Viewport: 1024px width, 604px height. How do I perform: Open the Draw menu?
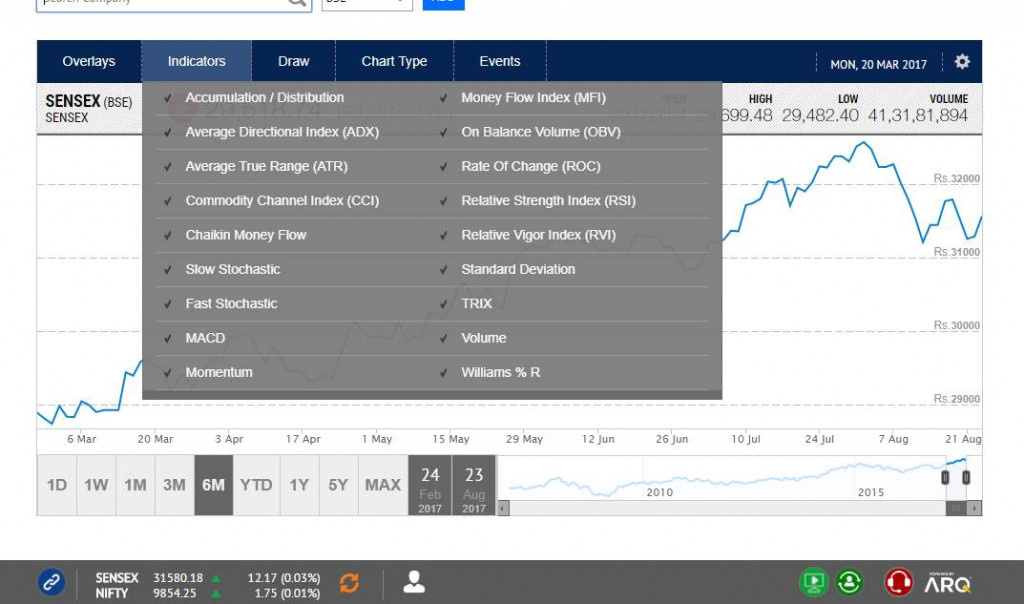pos(293,62)
